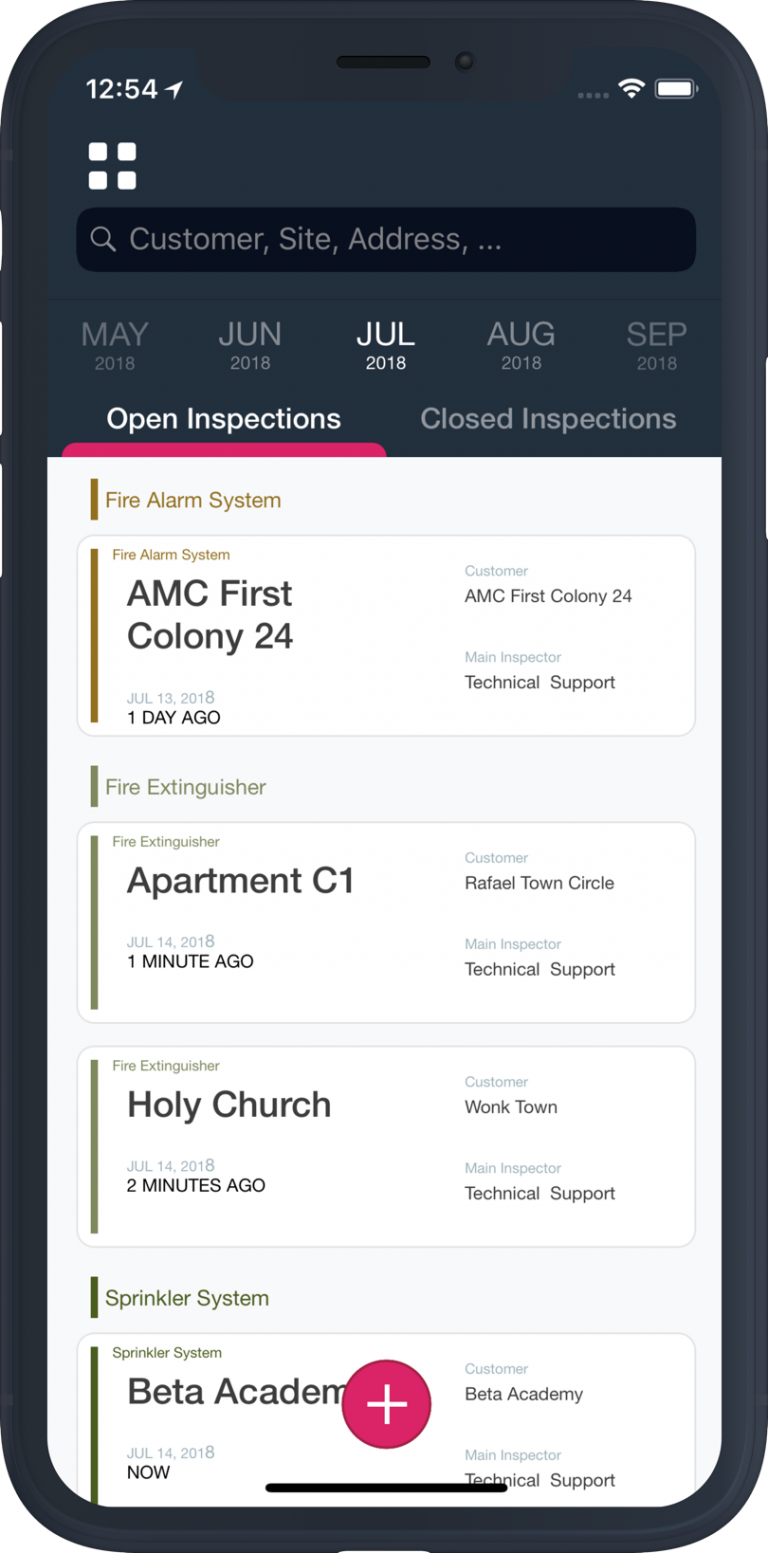
Task: Switch to Closed Inspections tab
Action: tap(548, 419)
